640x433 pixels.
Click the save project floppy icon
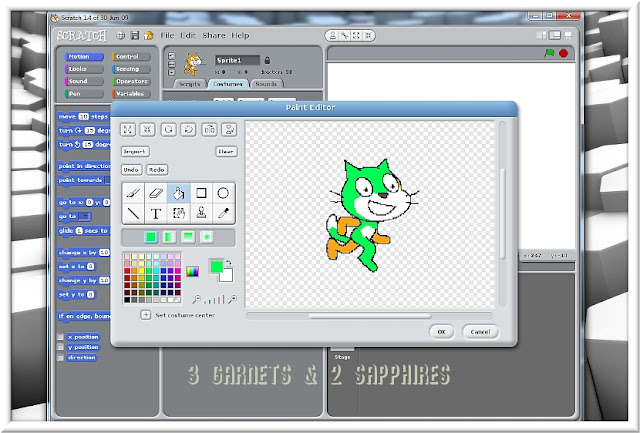click(135, 36)
